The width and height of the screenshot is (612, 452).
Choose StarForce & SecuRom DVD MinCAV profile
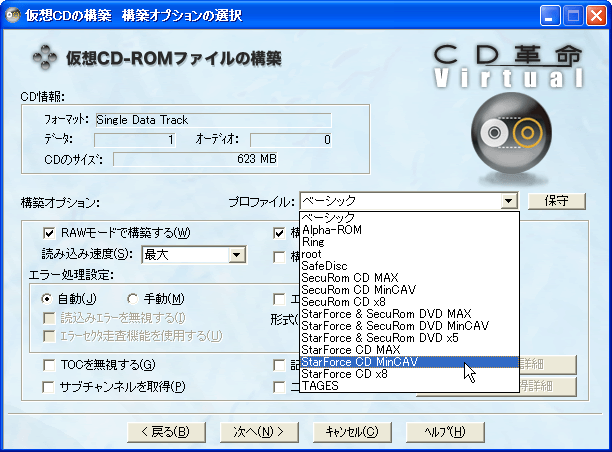pos(409,326)
